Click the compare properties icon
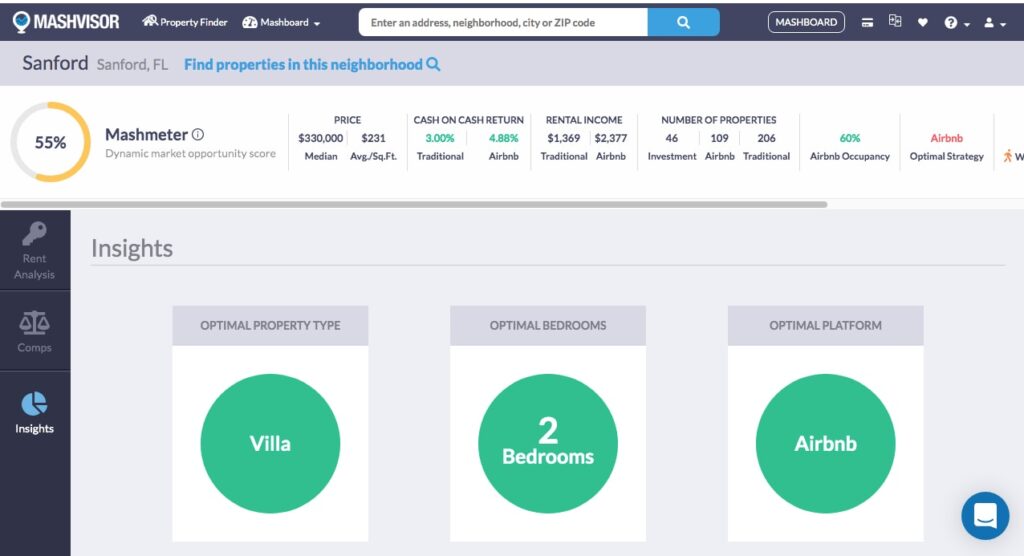1024x556 pixels. (895, 21)
